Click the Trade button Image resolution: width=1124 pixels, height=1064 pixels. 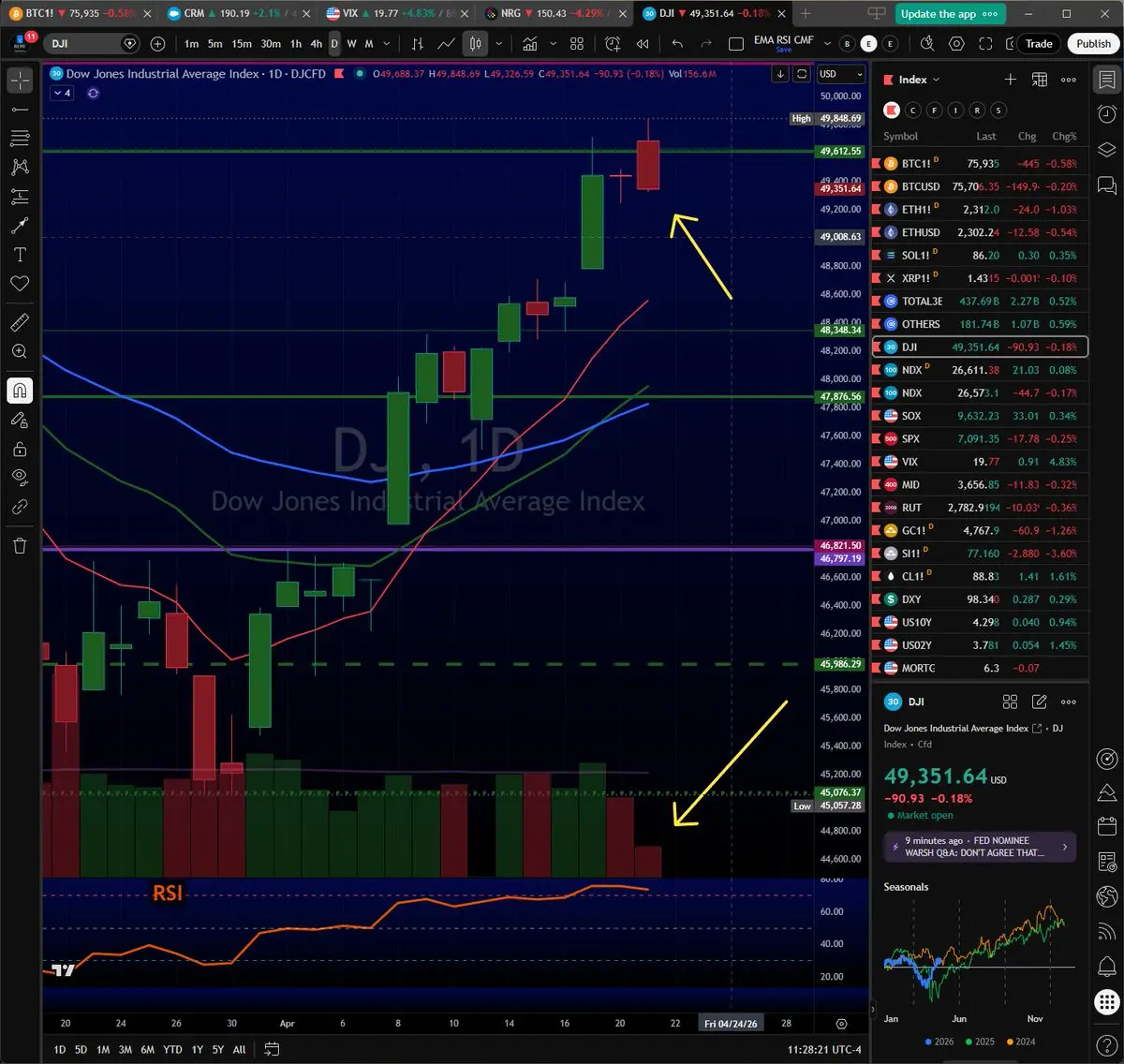coord(1039,44)
